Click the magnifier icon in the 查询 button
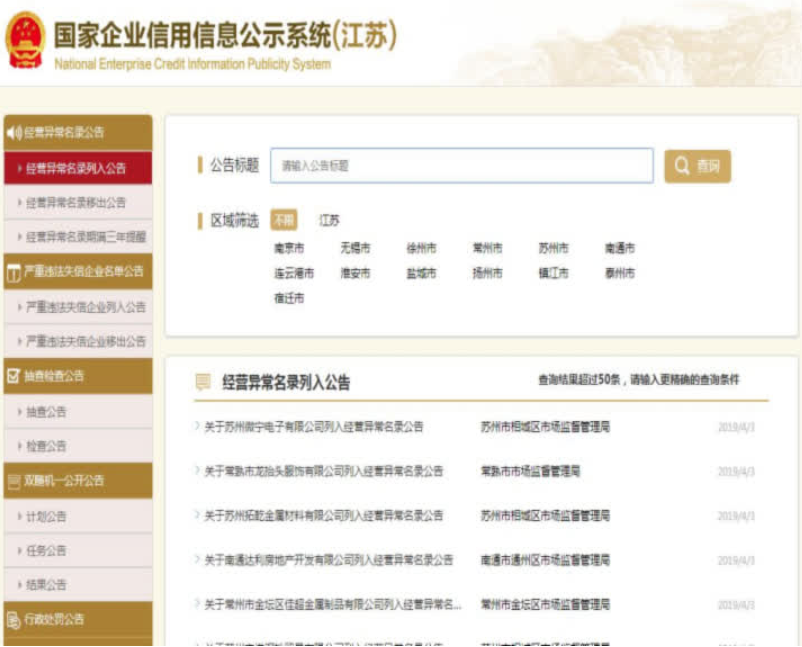This screenshot has height=647, width=802. 682,166
